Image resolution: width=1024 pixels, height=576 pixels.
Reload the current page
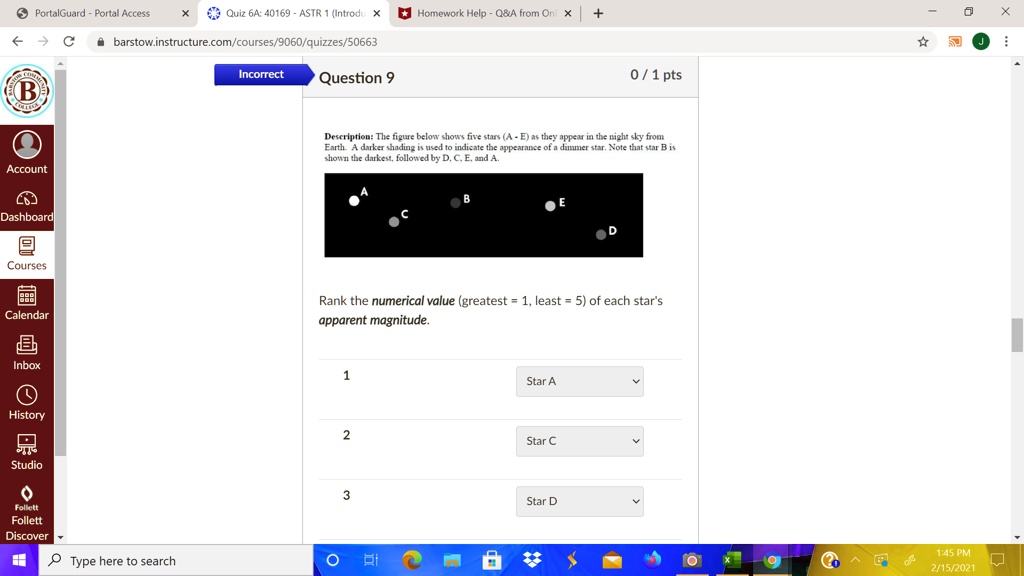tap(69, 42)
